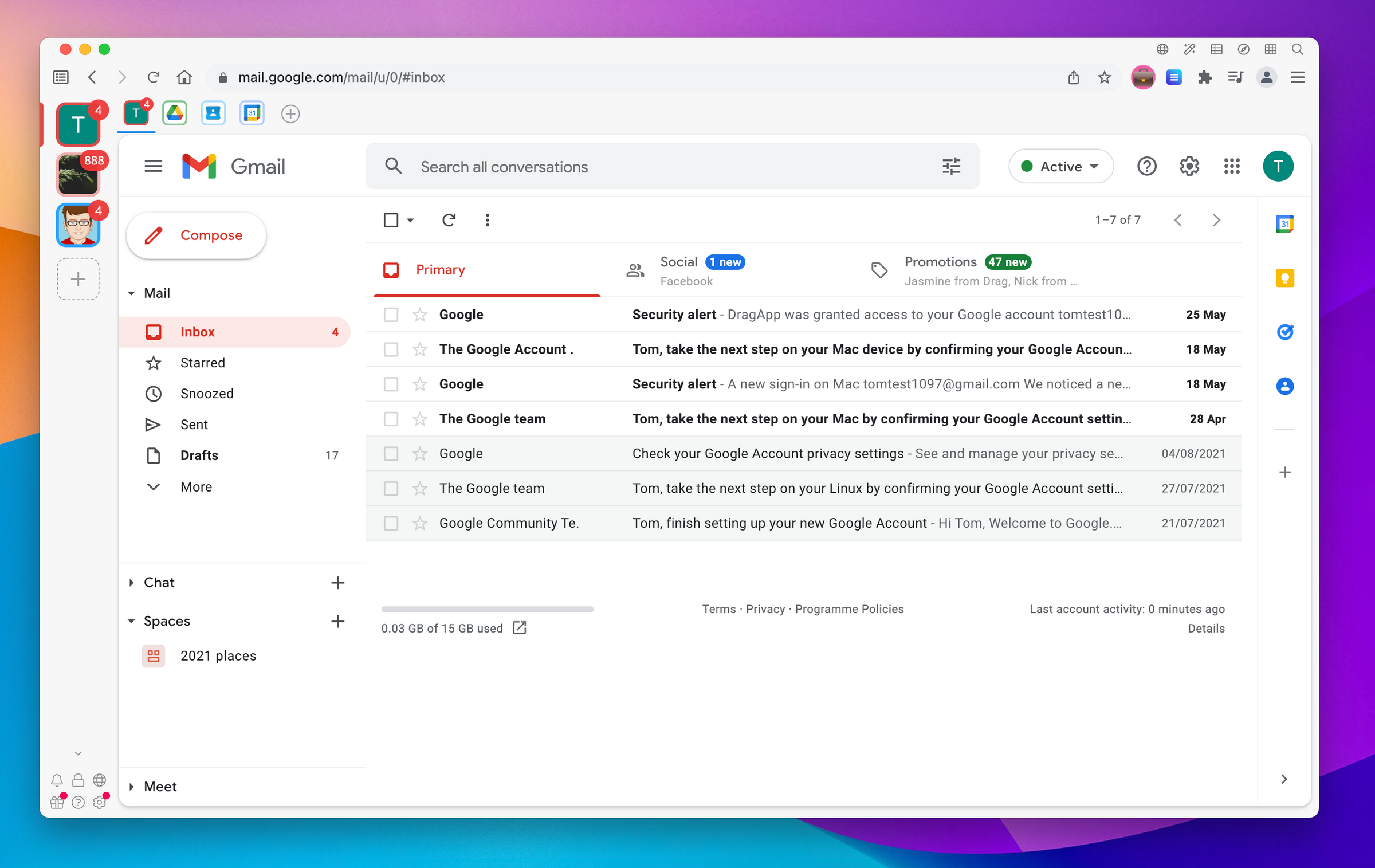Bookmark page with star icon

click(x=1104, y=77)
